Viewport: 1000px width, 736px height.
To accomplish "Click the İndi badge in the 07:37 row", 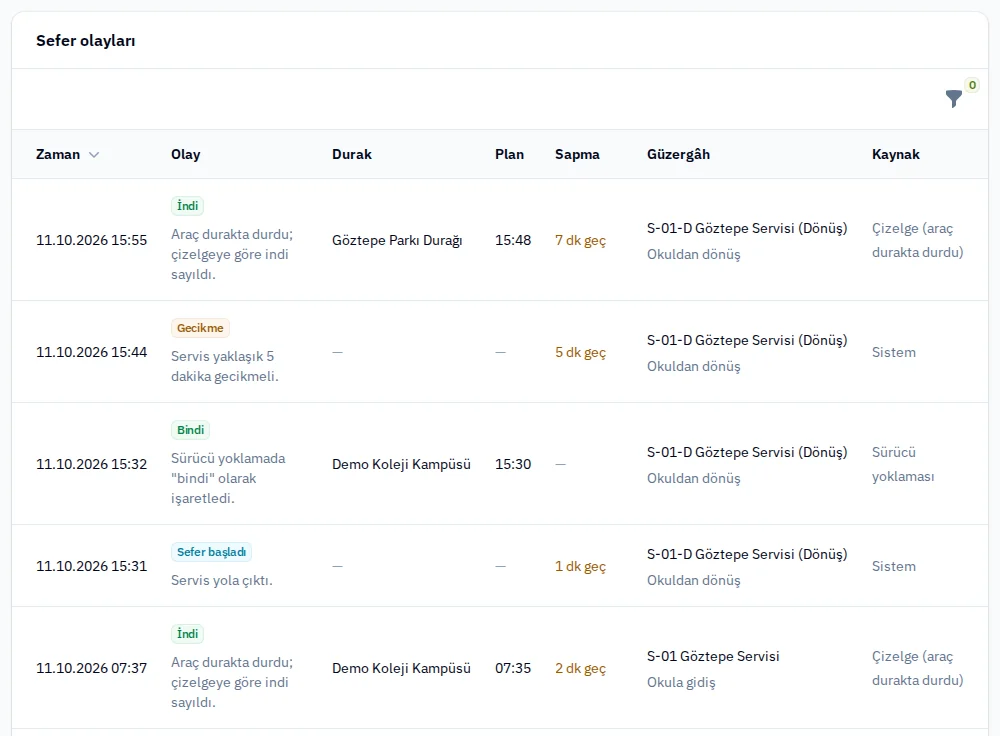I will click(188, 634).
